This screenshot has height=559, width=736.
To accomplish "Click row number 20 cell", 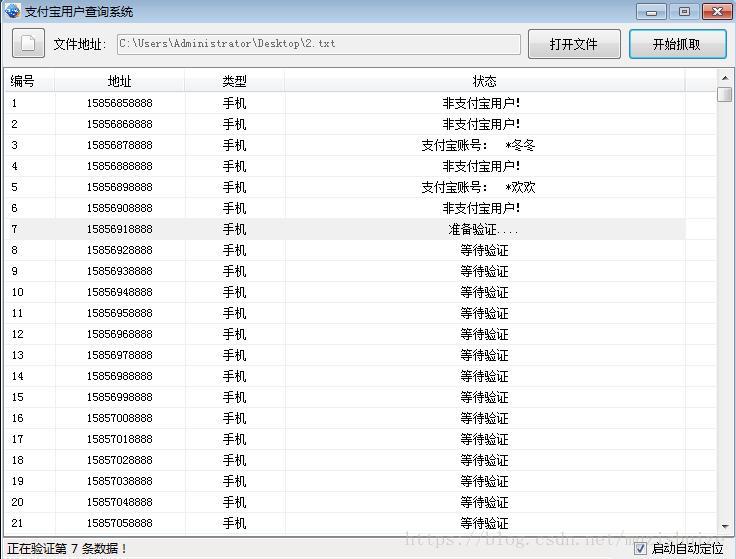I will point(17,502).
